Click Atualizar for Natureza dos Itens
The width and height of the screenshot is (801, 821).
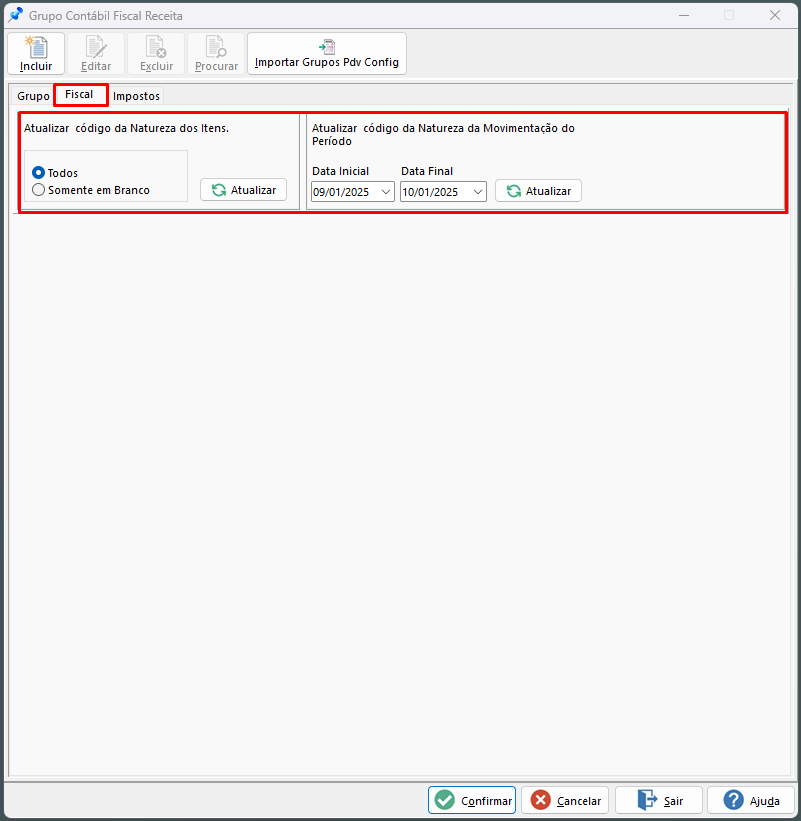(243, 190)
